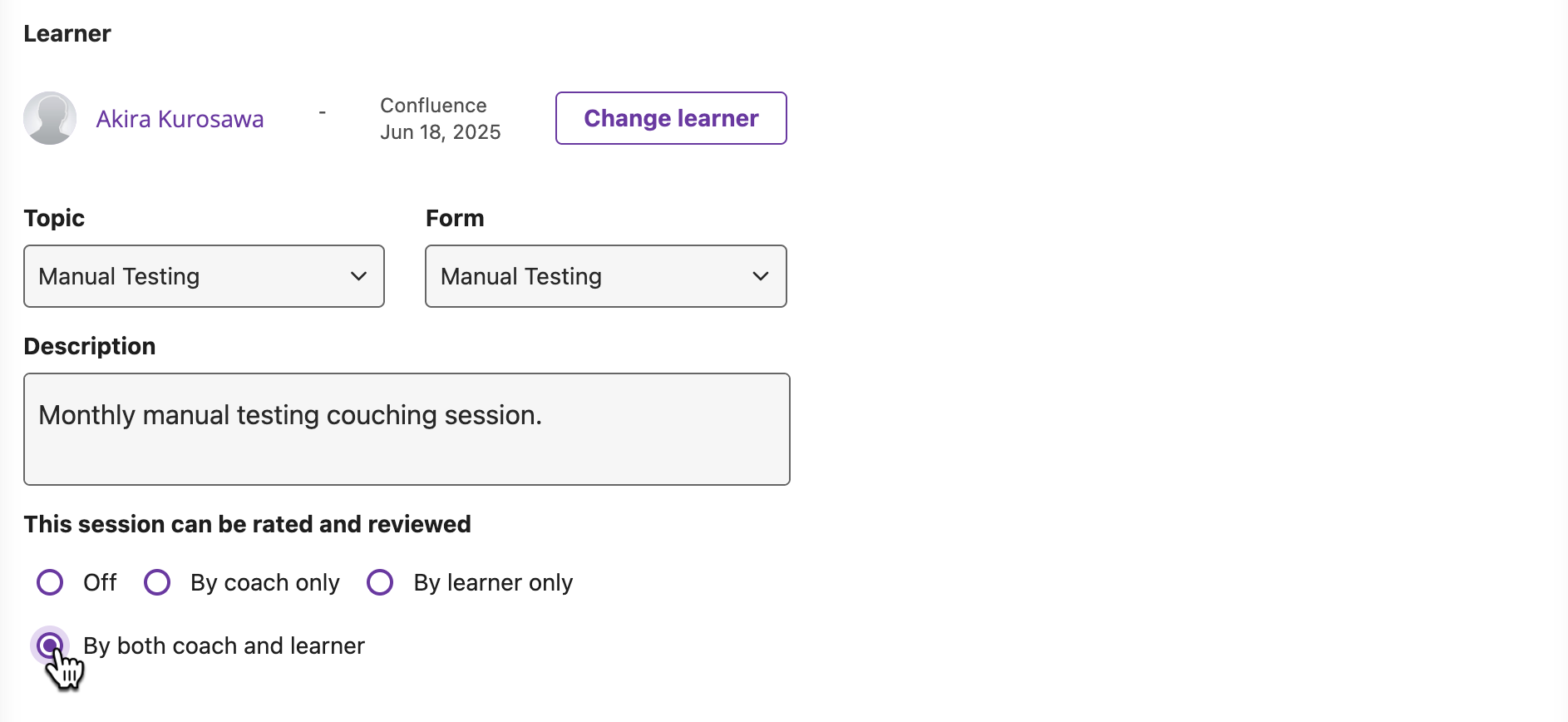Open the Akira Kurosawa profile link
Screen dimensions: 1568x722
(180, 119)
